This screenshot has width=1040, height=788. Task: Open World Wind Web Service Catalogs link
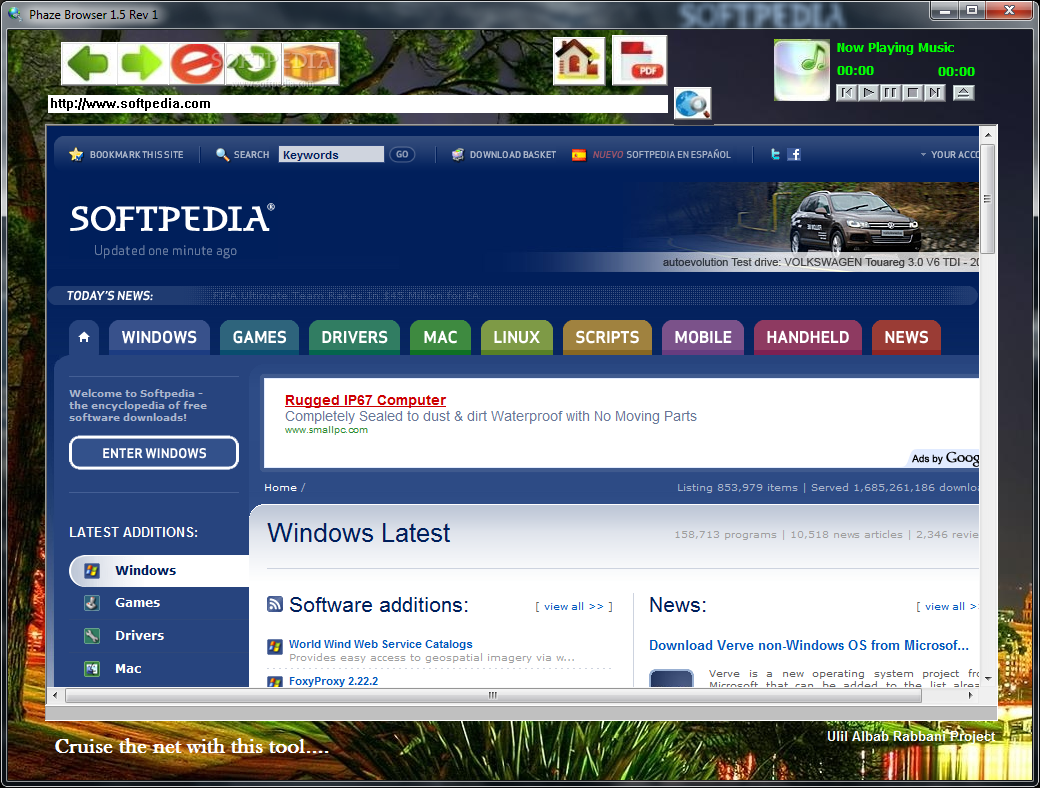click(381, 644)
